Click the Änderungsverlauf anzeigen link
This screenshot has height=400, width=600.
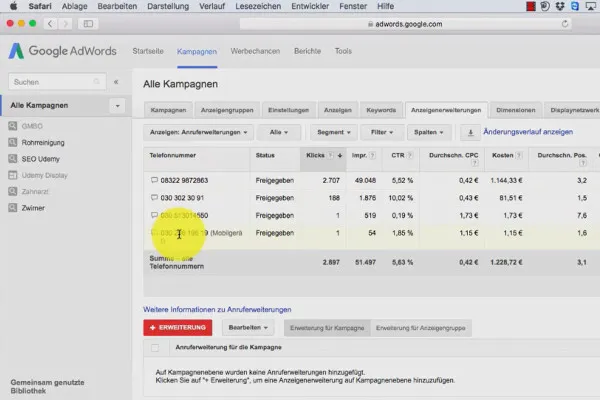click(528, 132)
